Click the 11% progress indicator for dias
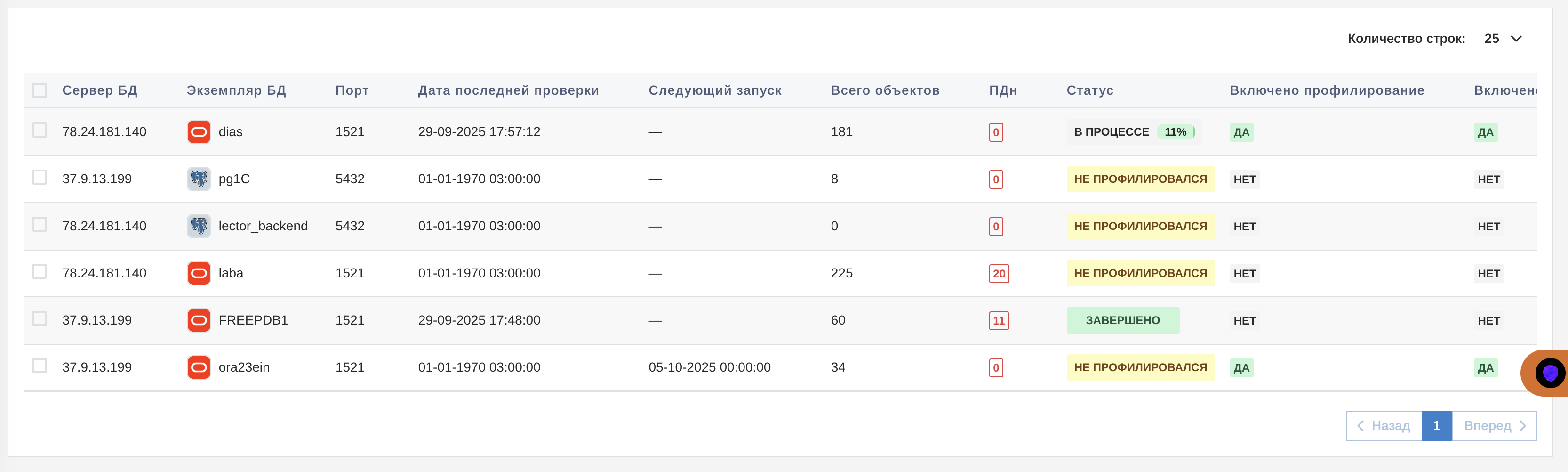The height and width of the screenshot is (472, 1568). (x=1176, y=131)
